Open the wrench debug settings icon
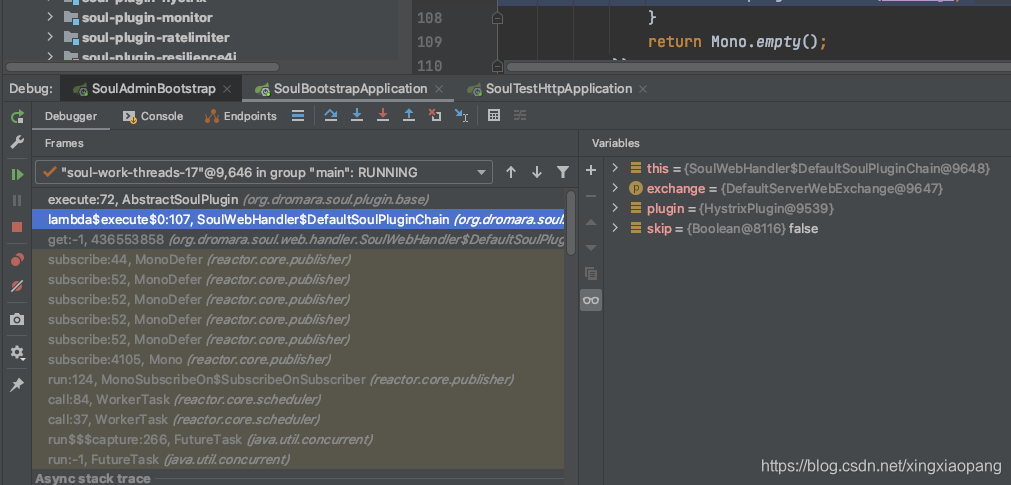 pos(17,143)
